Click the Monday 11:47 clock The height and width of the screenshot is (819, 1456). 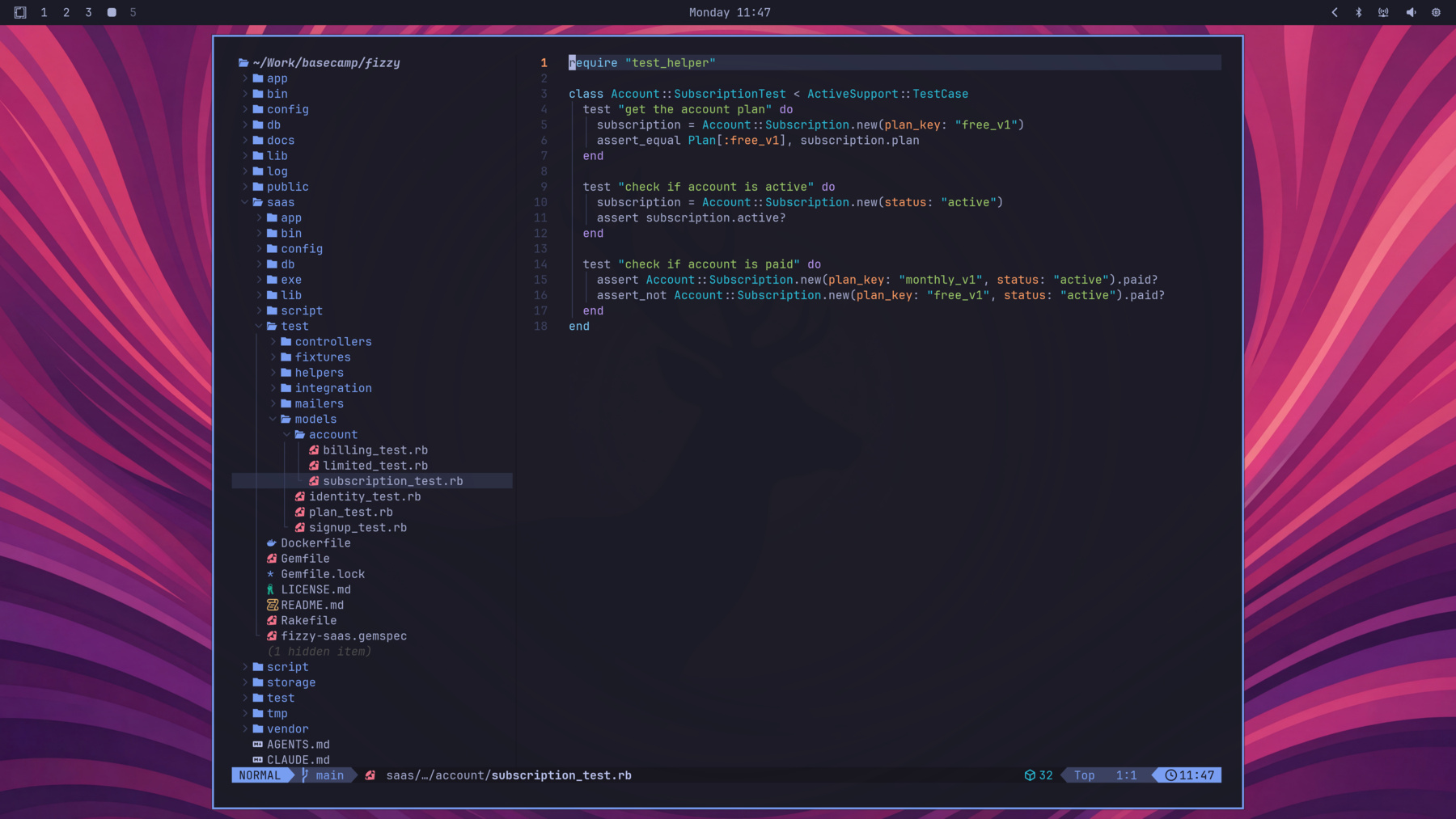(729, 12)
